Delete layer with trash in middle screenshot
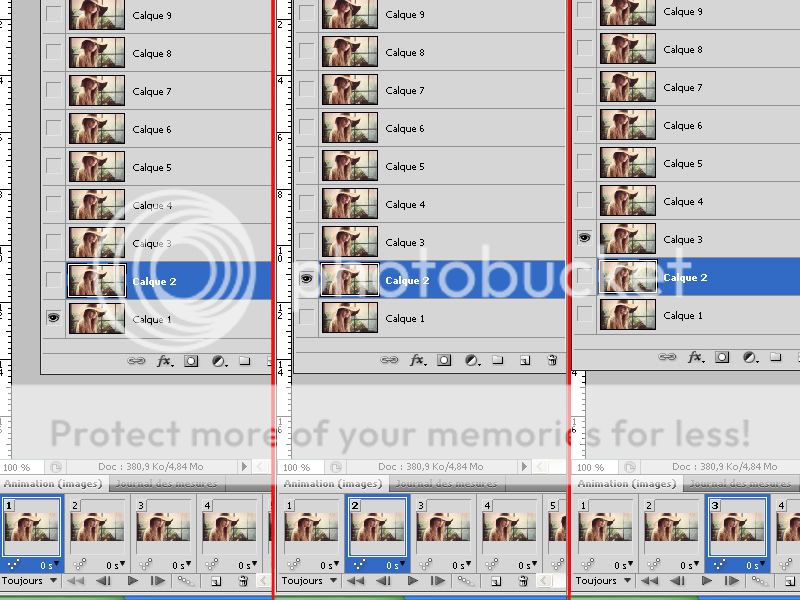 (x=552, y=360)
